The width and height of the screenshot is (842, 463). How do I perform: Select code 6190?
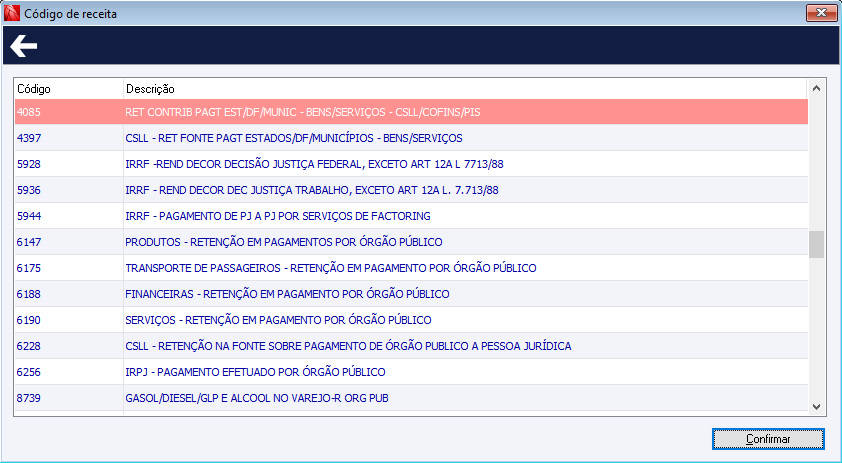(28, 320)
